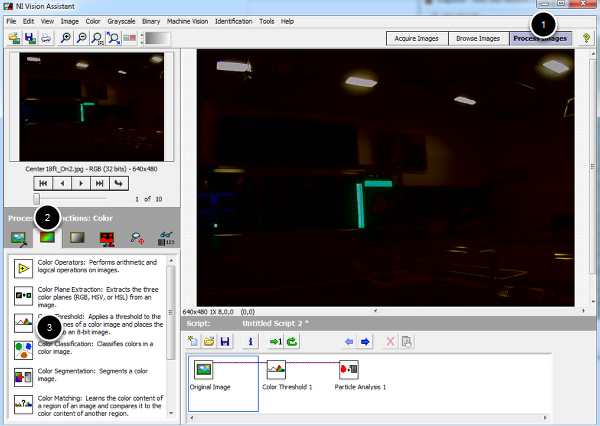Click the Browse Images button

[476, 38]
